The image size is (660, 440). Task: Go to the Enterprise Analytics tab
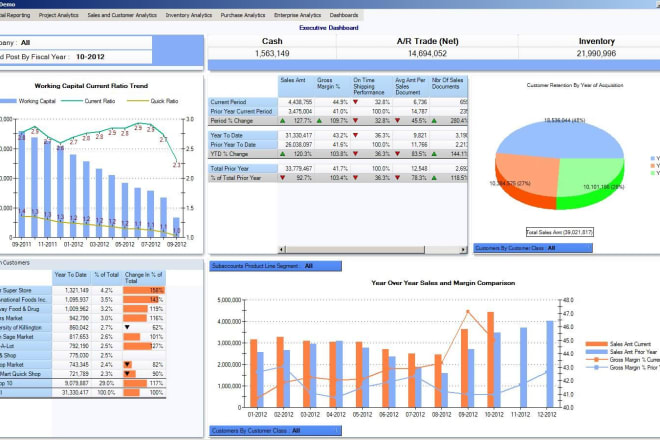pyautogui.click(x=297, y=15)
